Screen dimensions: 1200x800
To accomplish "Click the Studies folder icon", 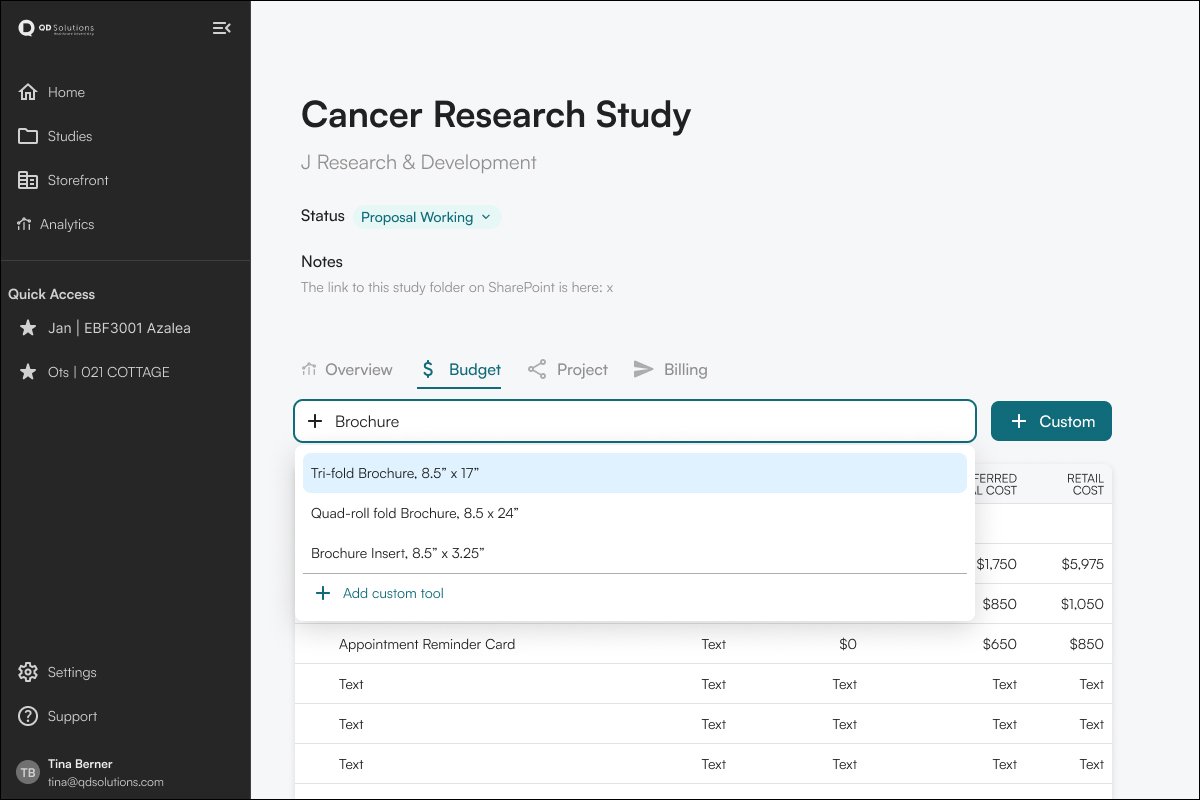I will [x=28, y=136].
